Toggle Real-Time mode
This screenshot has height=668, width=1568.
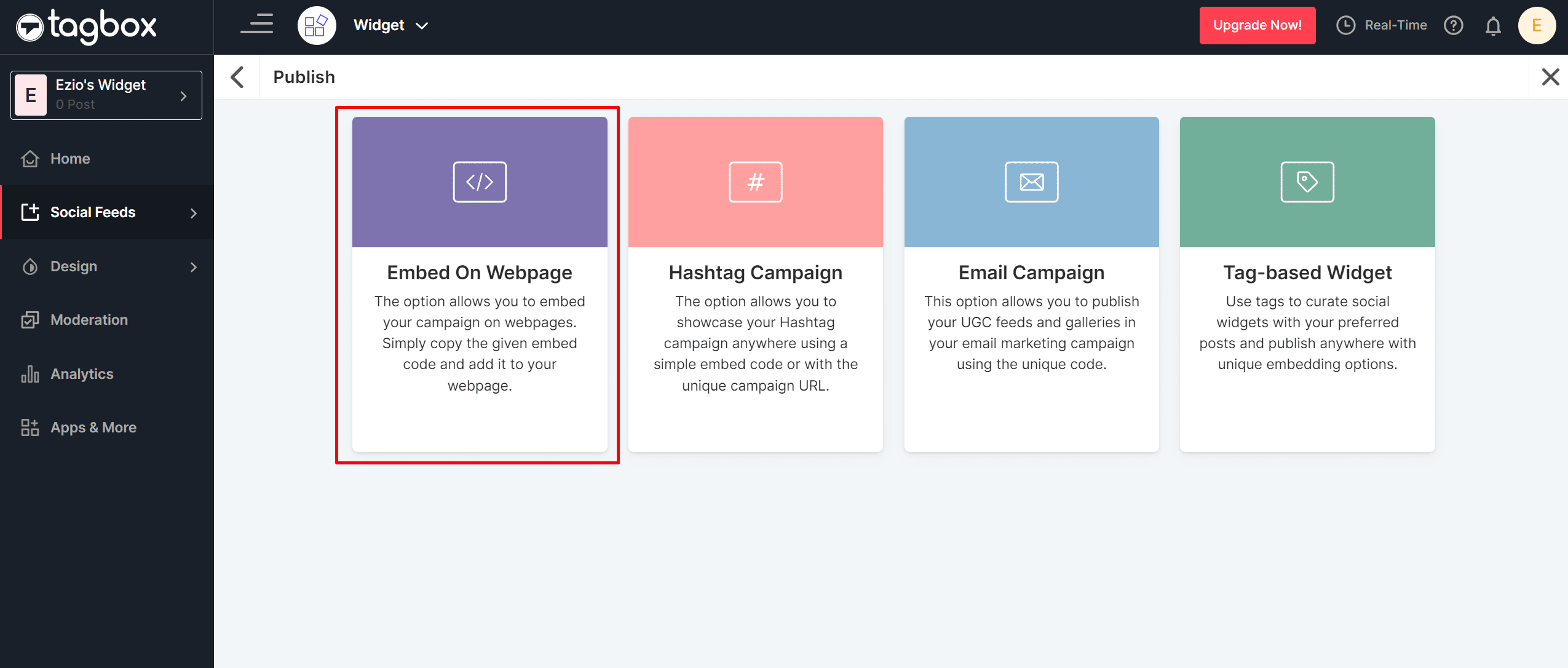pos(1382,25)
